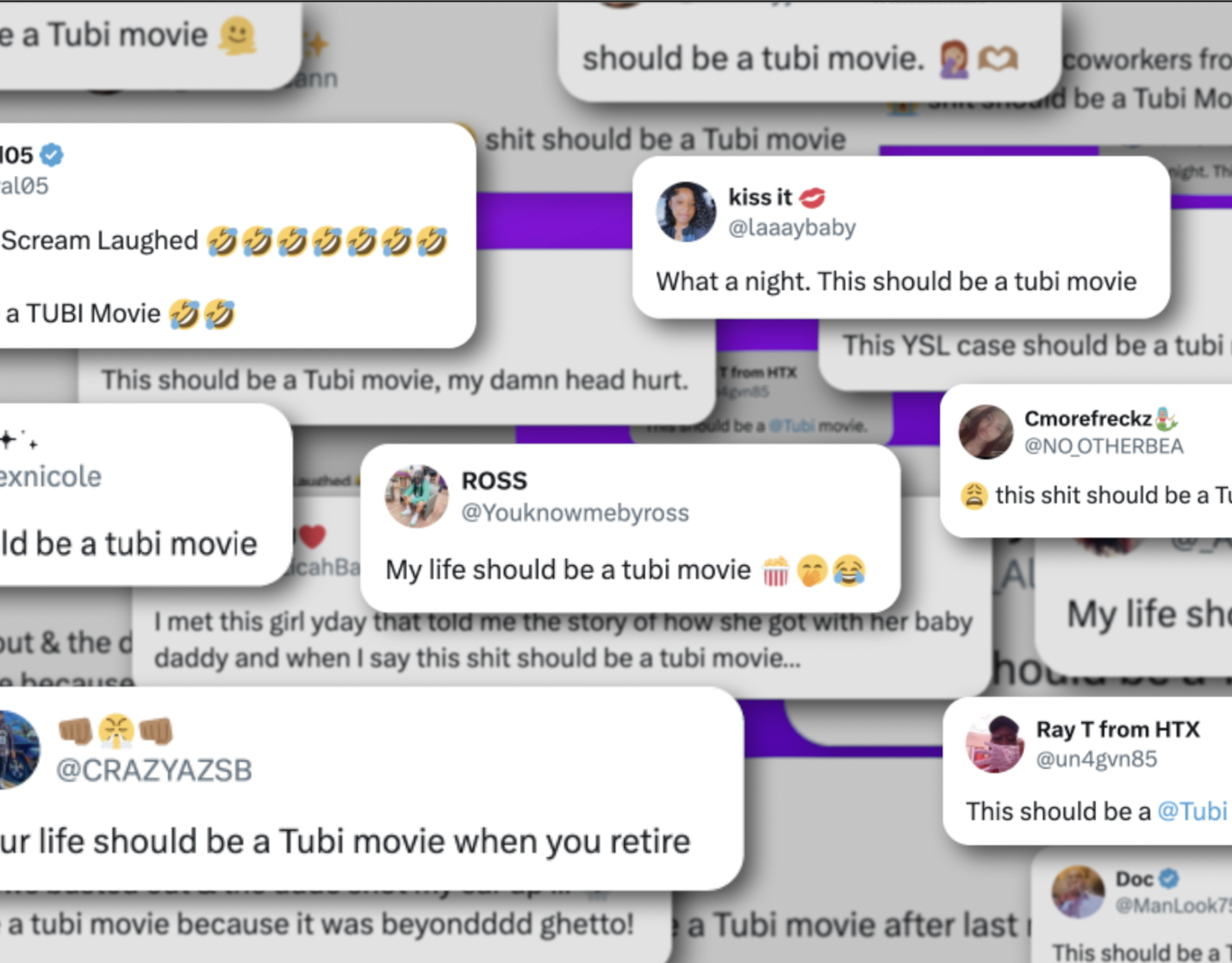Open the @Youknowmebyross handle

click(x=575, y=512)
